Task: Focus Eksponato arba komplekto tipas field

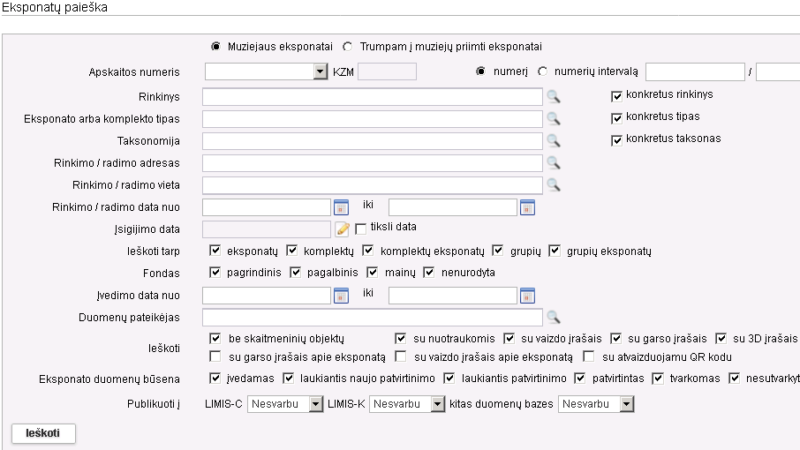Action: click(x=372, y=118)
